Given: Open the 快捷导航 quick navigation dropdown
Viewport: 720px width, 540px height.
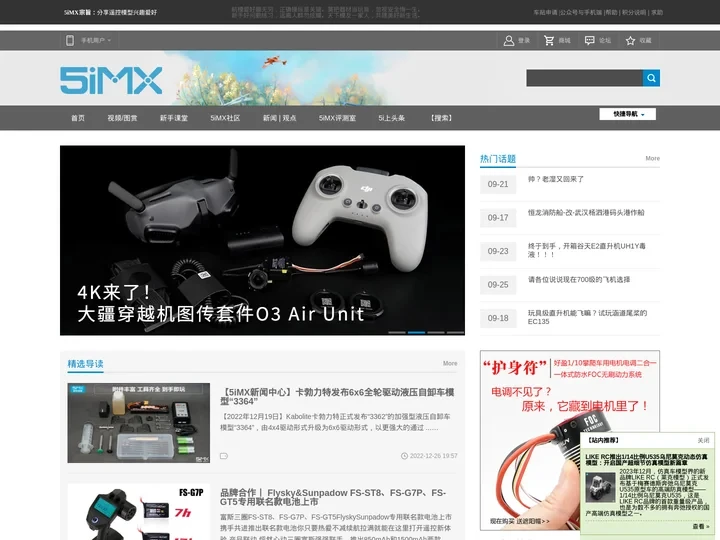Looking at the screenshot, I should pyautogui.click(x=627, y=114).
